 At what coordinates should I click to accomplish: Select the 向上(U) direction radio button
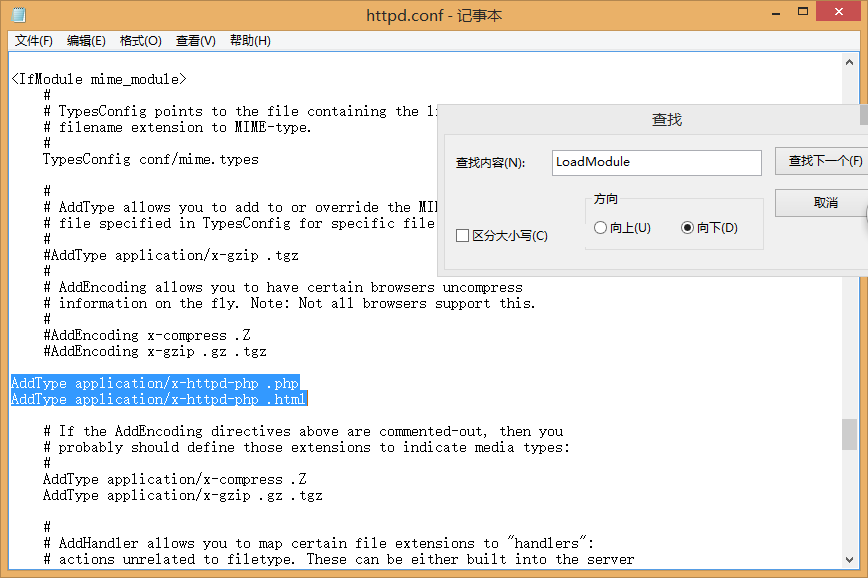[x=600, y=228]
